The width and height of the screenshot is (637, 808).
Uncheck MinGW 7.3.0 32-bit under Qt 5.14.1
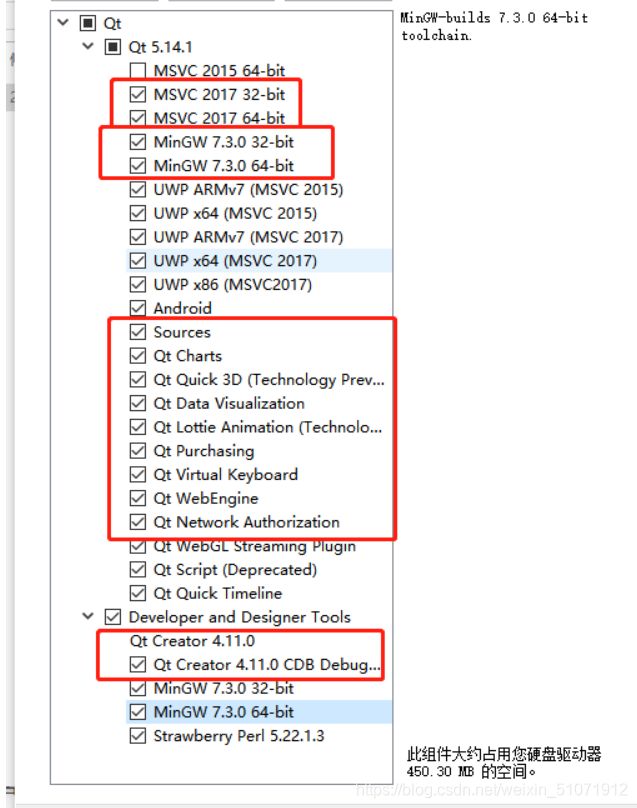tap(138, 142)
